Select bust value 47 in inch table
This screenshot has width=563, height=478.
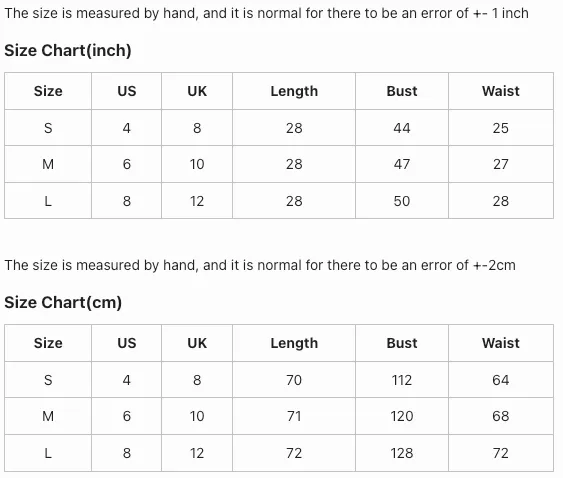point(402,164)
